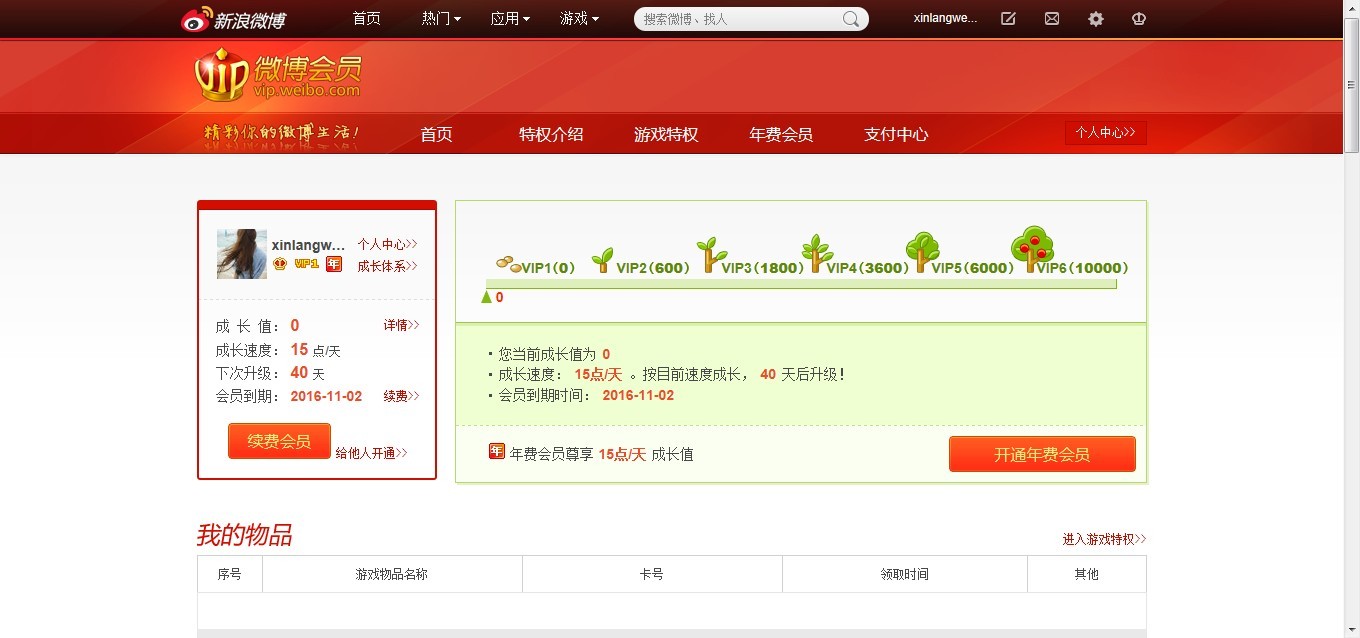Click the 年 icon beside 年费会员尊享
This screenshot has width=1360, height=638.
pyautogui.click(x=497, y=452)
